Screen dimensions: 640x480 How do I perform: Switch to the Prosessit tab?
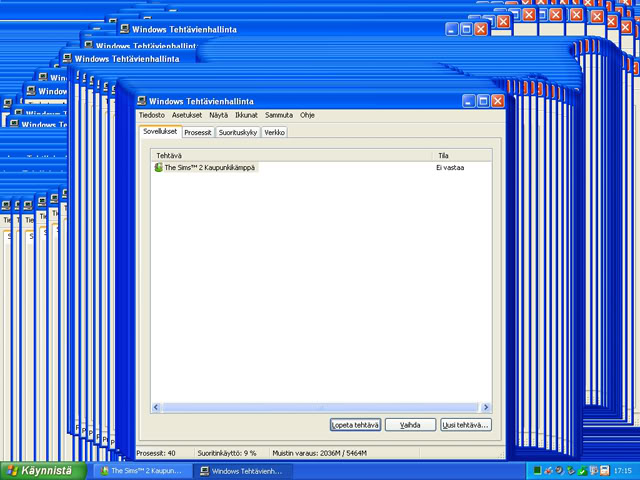pyautogui.click(x=198, y=132)
